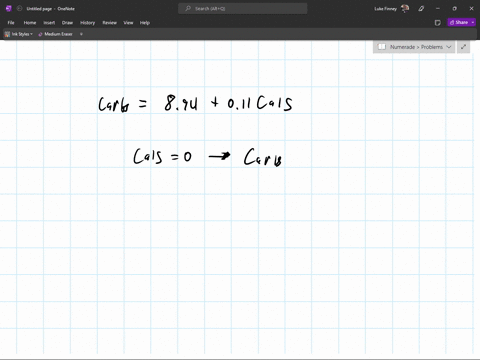The image size is (480, 360).
Task: Switch to the Help tab
Action: 145,23
